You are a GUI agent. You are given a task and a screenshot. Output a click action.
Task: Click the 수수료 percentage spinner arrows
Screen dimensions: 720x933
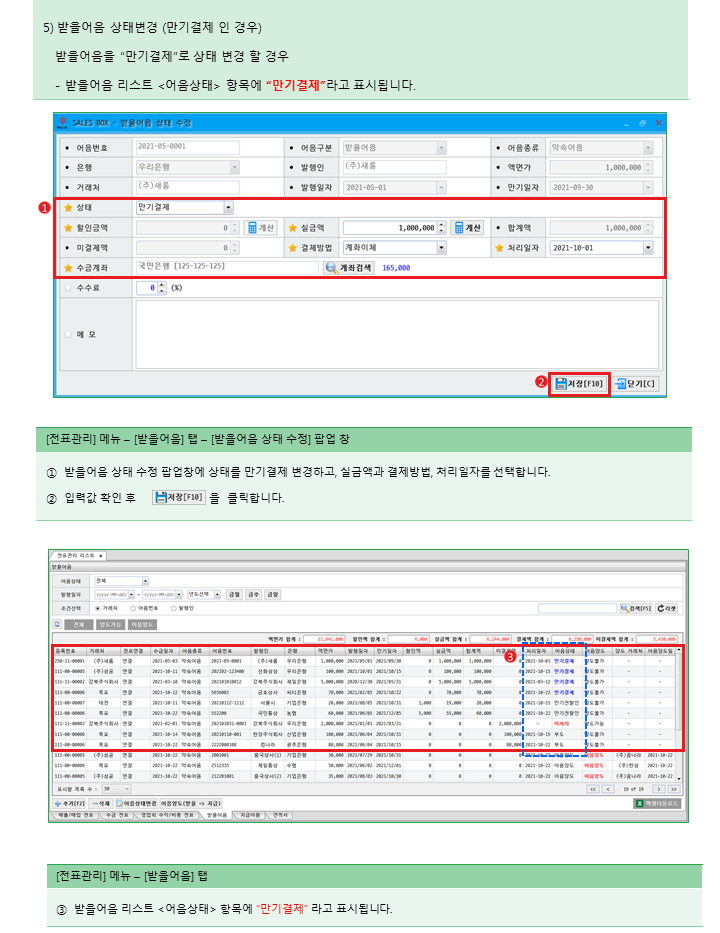(x=160, y=288)
